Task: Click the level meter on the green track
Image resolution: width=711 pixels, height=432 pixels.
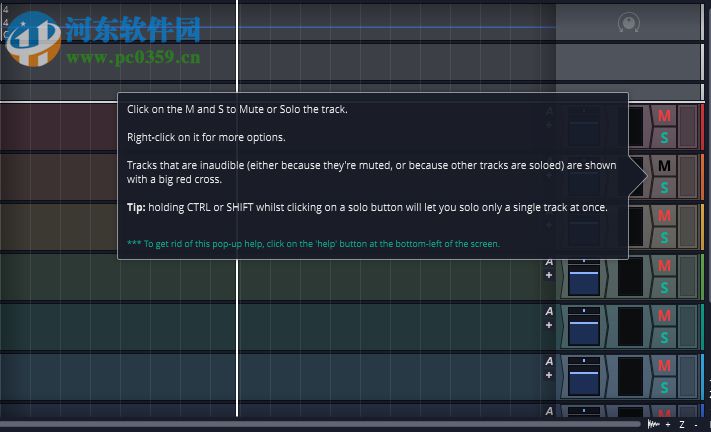Action: pos(630,277)
